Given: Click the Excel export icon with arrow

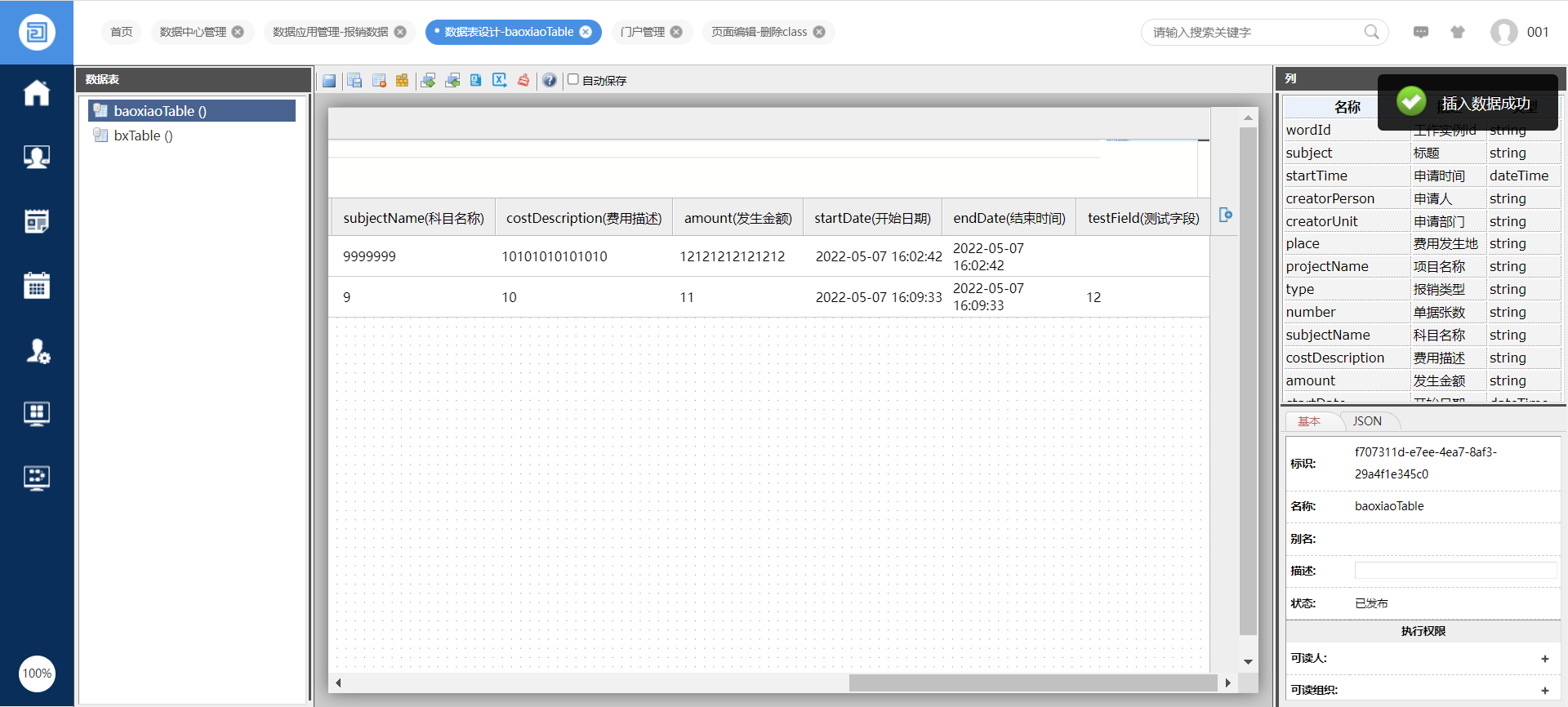Looking at the screenshot, I should click(499, 80).
